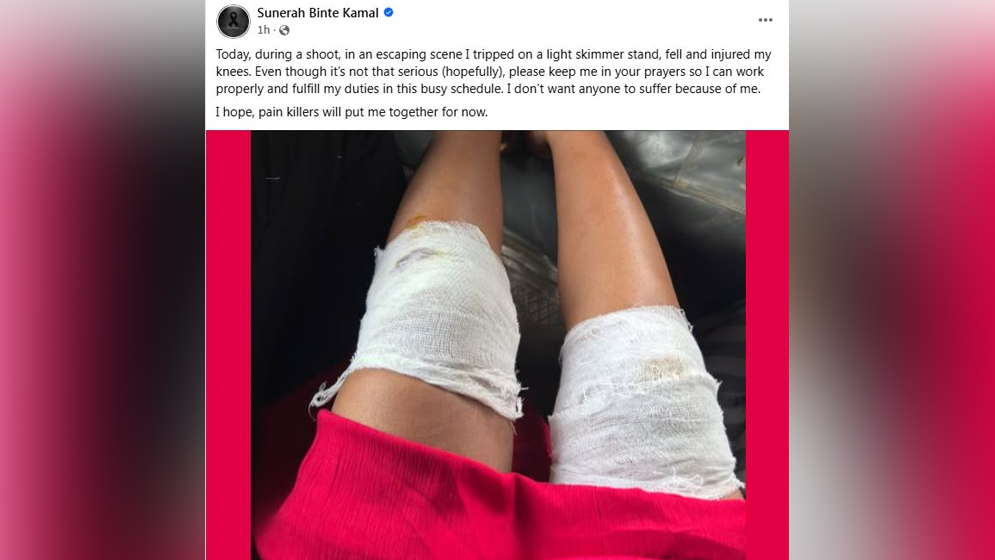Screen dimensions: 995x560
Task: Click the 'I hope, pain killers' sentence
Action: pos(352,112)
